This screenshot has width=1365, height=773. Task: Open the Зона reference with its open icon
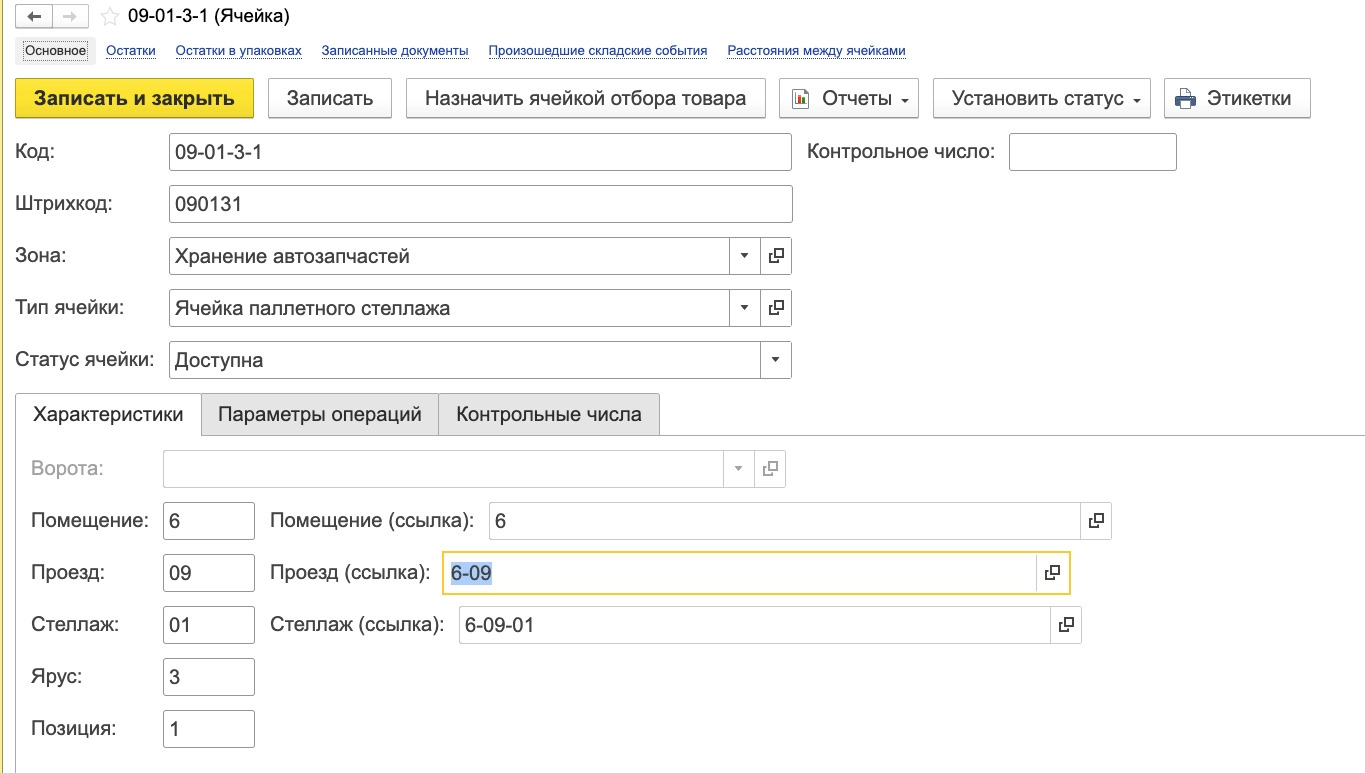pos(776,256)
